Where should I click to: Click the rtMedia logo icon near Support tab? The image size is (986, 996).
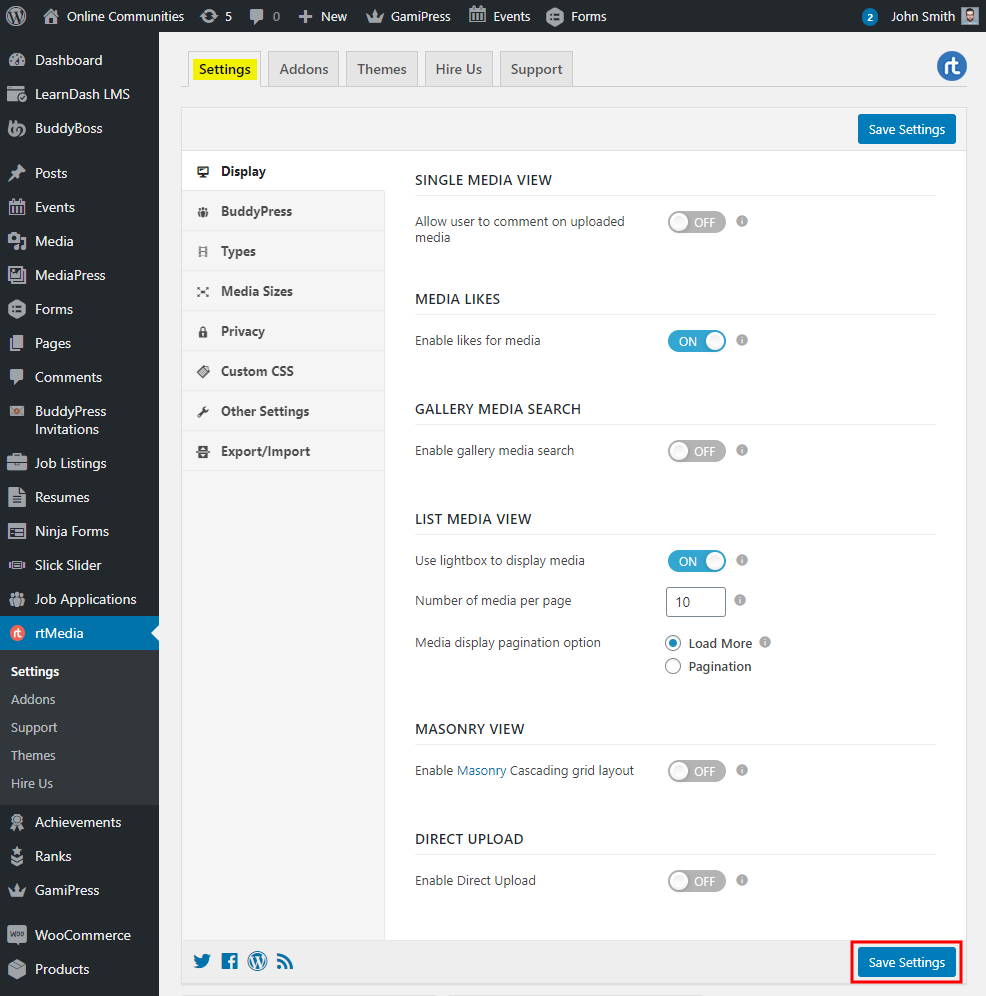tap(951, 67)
